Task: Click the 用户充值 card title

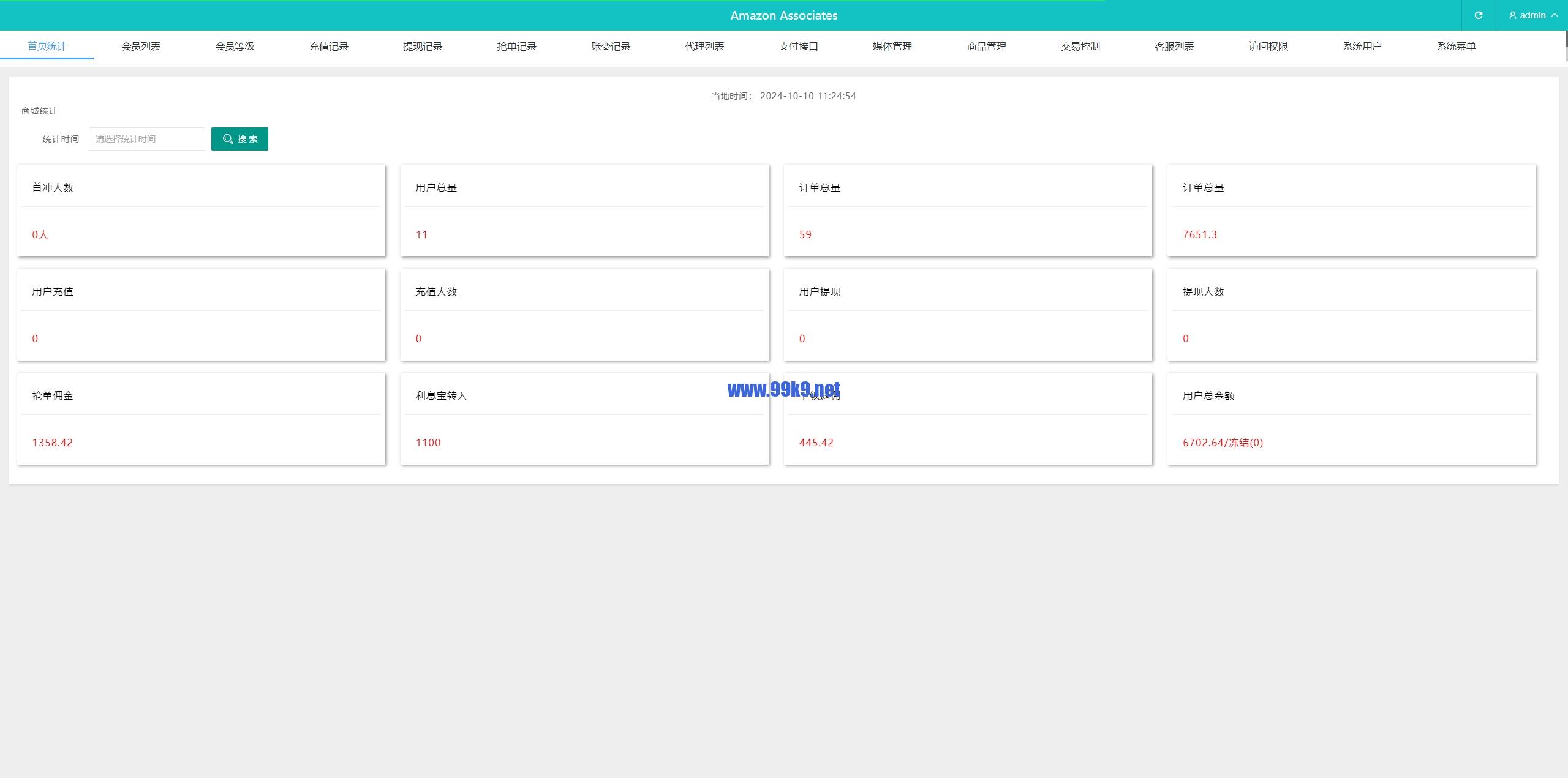Action: [53, 292]
